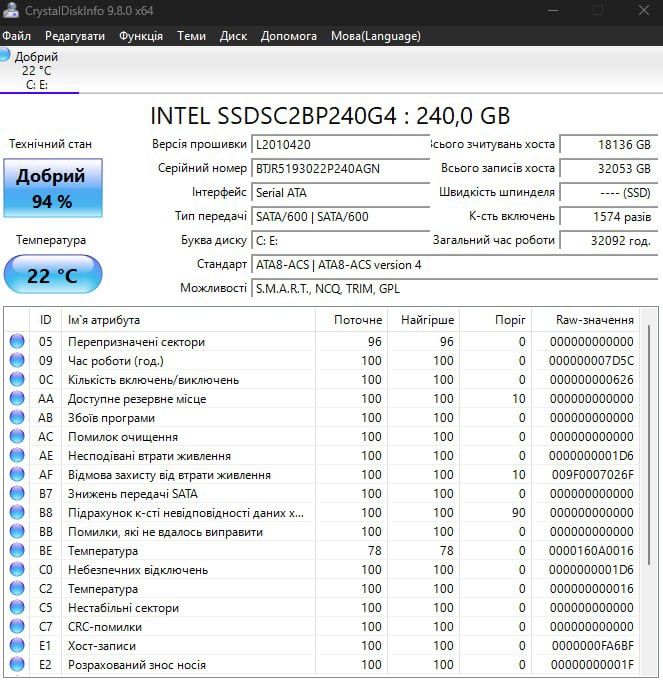Click status icon for attribute AB

click(17, 418)
